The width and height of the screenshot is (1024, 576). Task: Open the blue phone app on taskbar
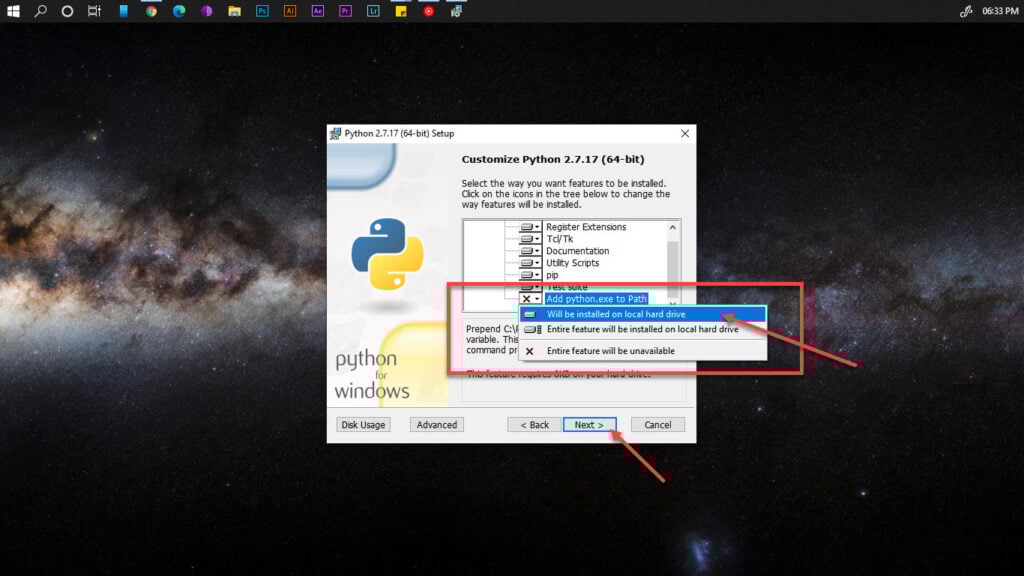123,11
